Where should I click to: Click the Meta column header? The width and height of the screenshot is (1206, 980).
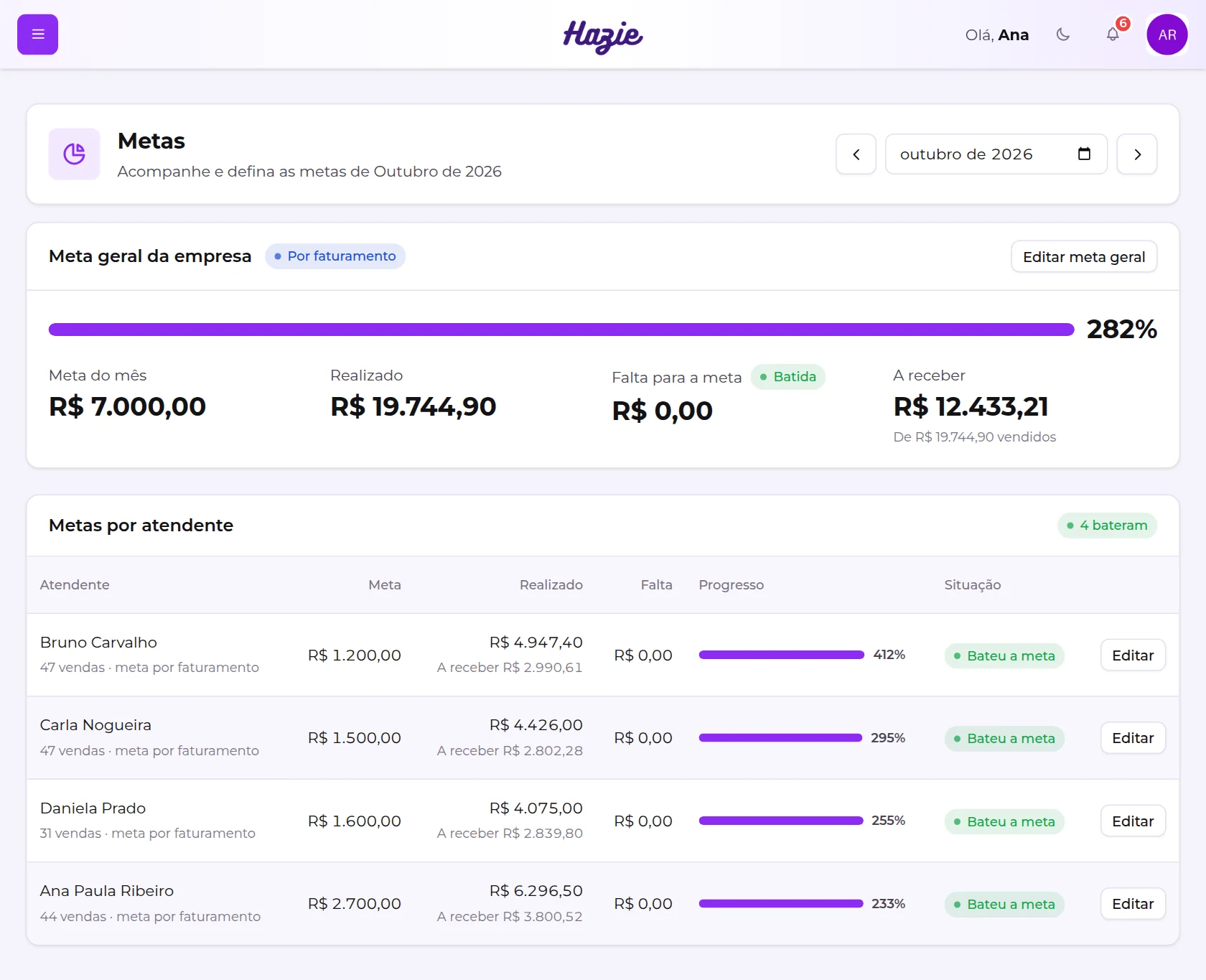[385, 585]
